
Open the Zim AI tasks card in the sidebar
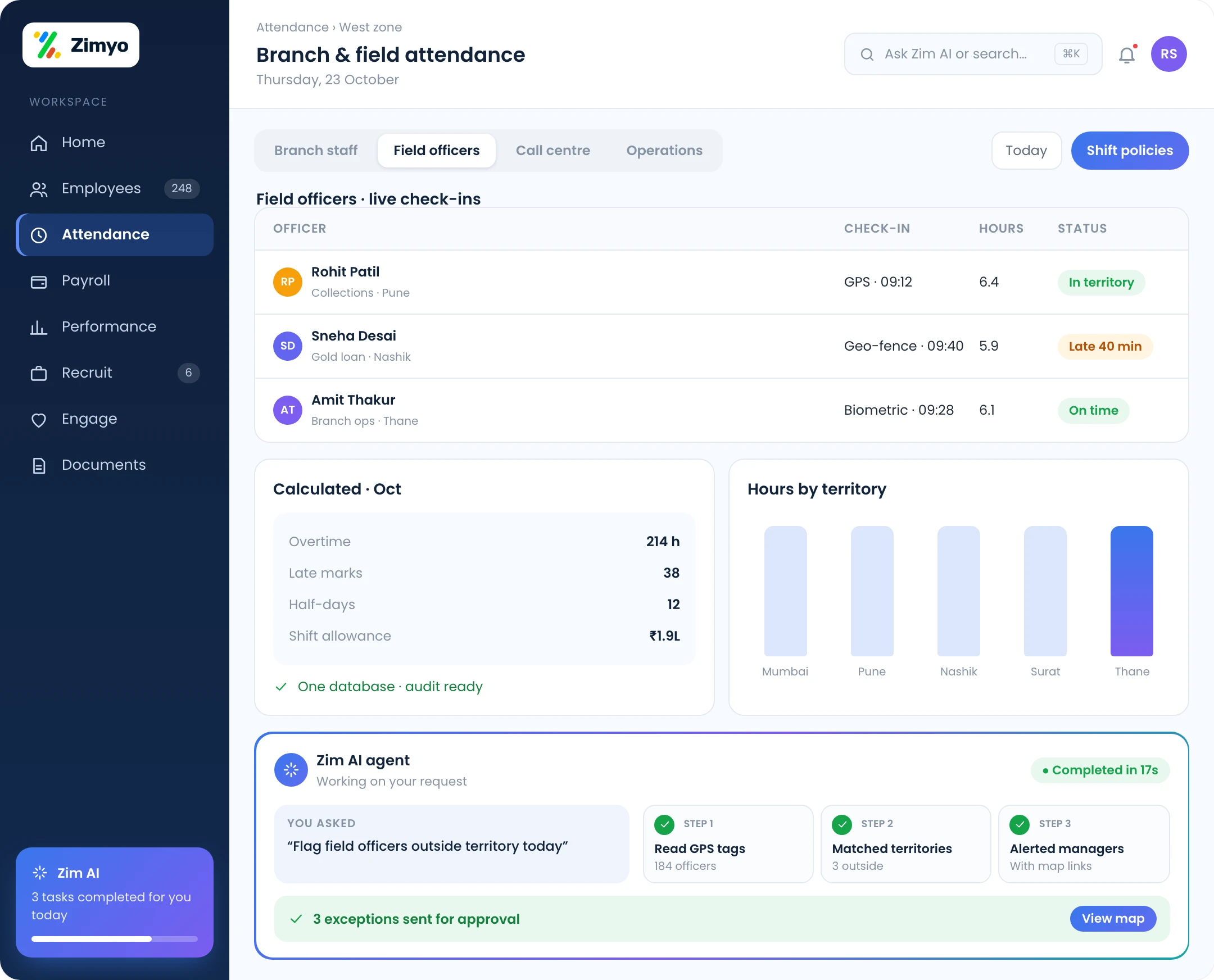tap(115, 902)
